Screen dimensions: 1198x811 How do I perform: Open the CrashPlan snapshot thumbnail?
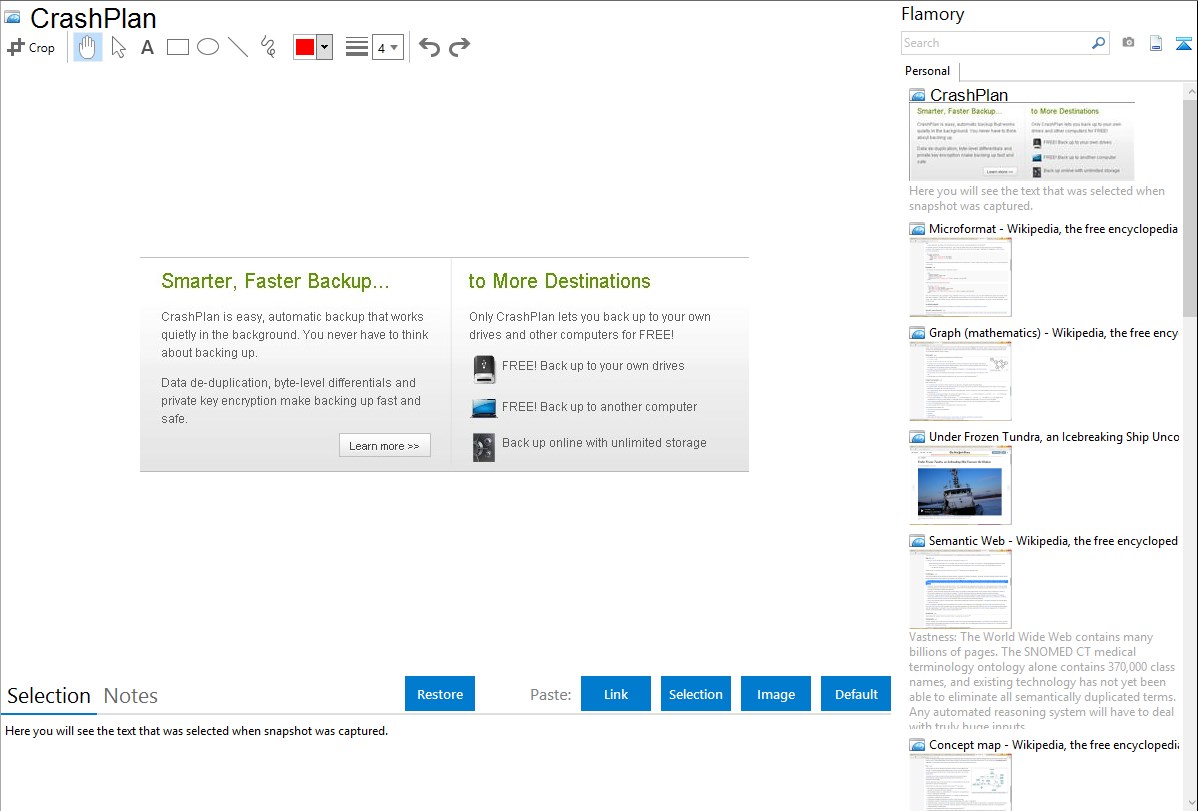[x=1022, y=142]
